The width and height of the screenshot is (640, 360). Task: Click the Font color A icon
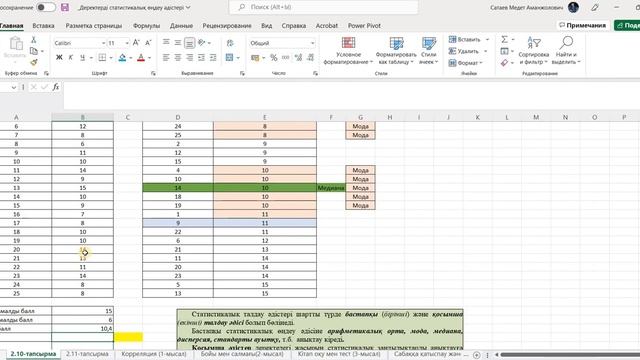click(x=141, y=58)
